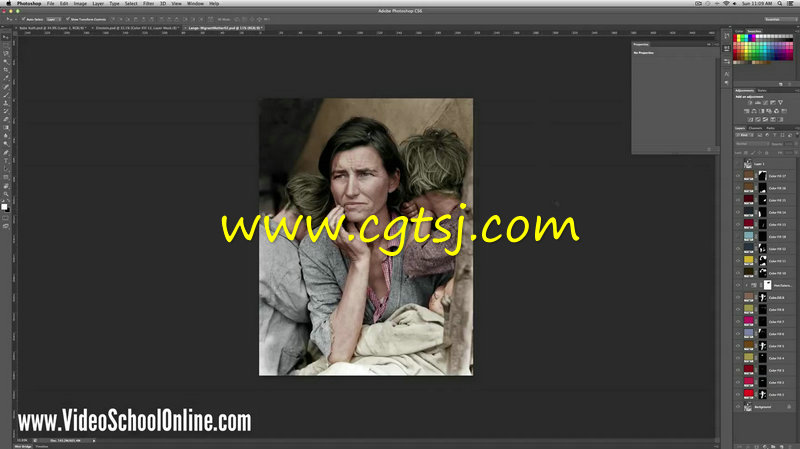Switch to the Color panel tab
Image resolution: width=800 pixels, height=449 pixels.
[739, 31]
